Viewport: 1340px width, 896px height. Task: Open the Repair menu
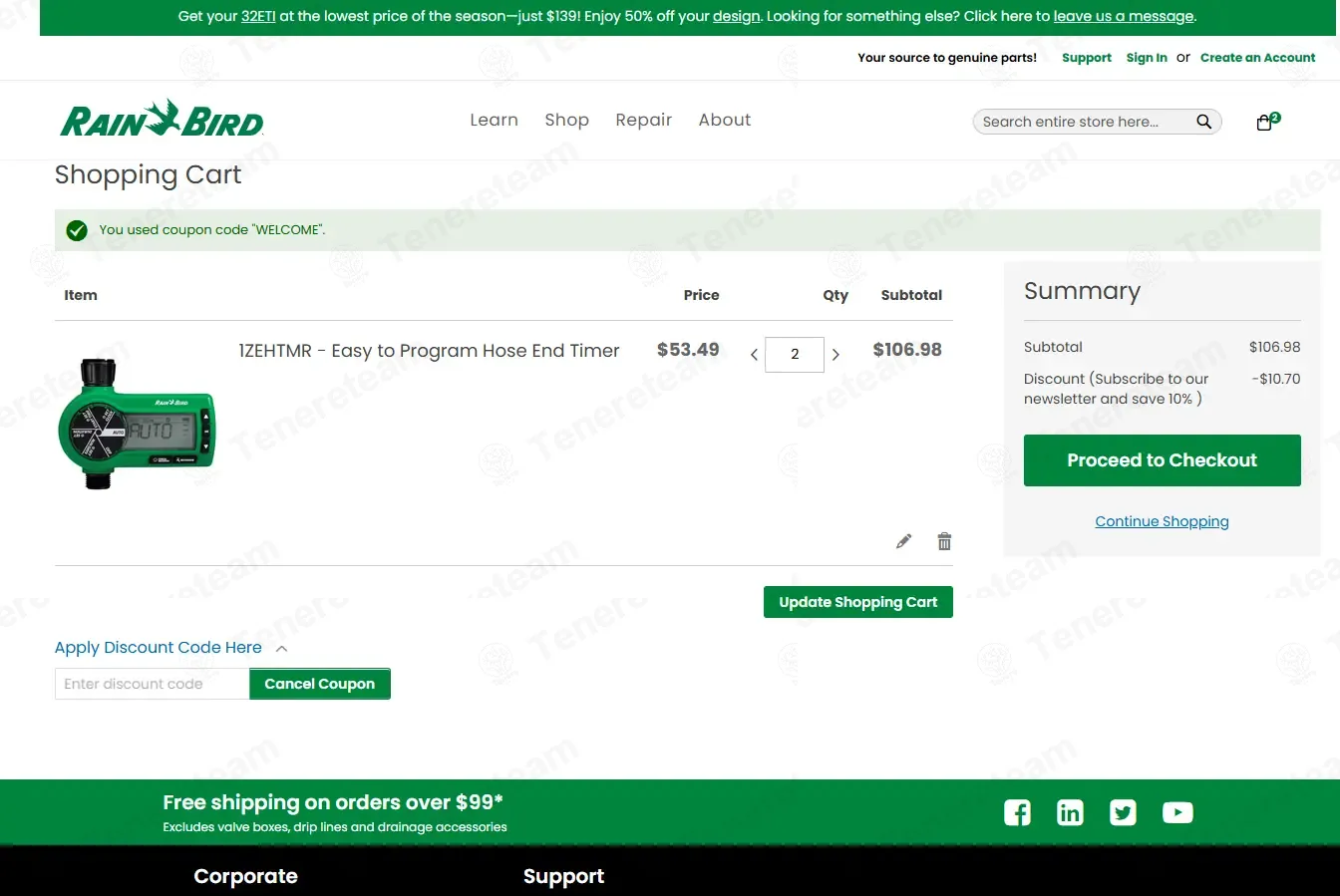pyautogui.click(x=643, y=120)
